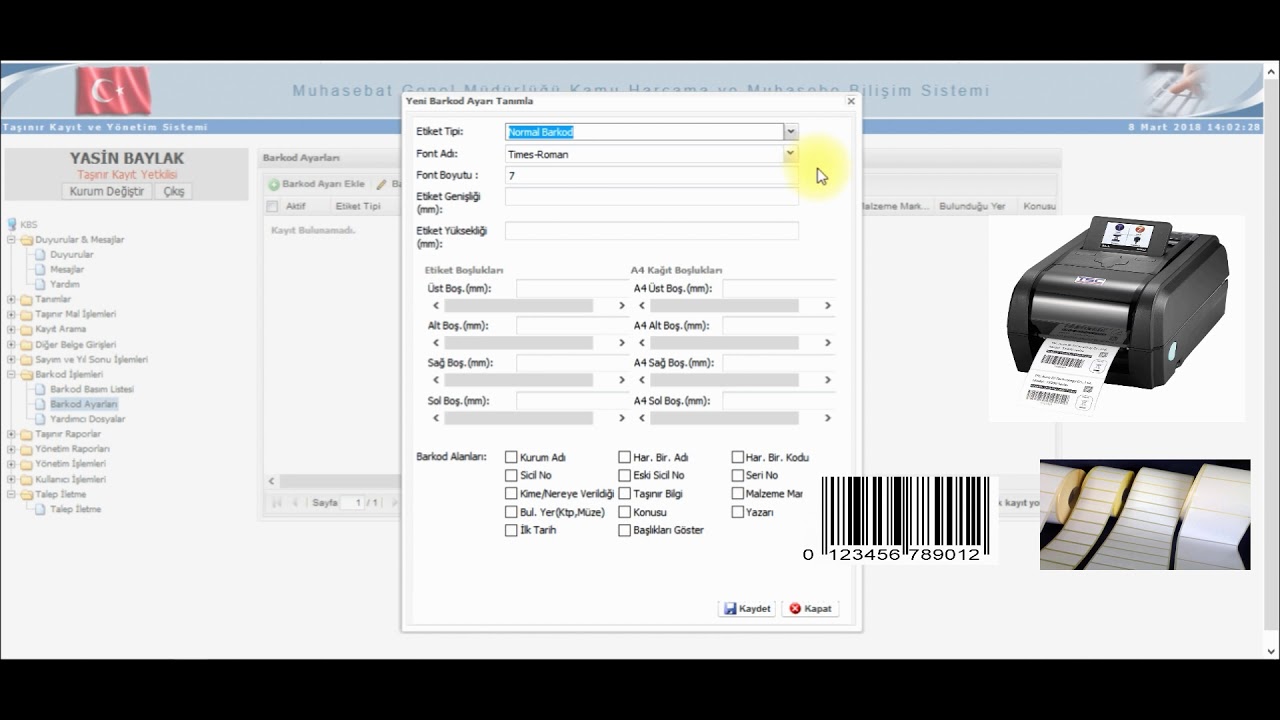Check the Kime/Nereye Verildiği checkbox
1280x720 pixels.
pos(511,493)
